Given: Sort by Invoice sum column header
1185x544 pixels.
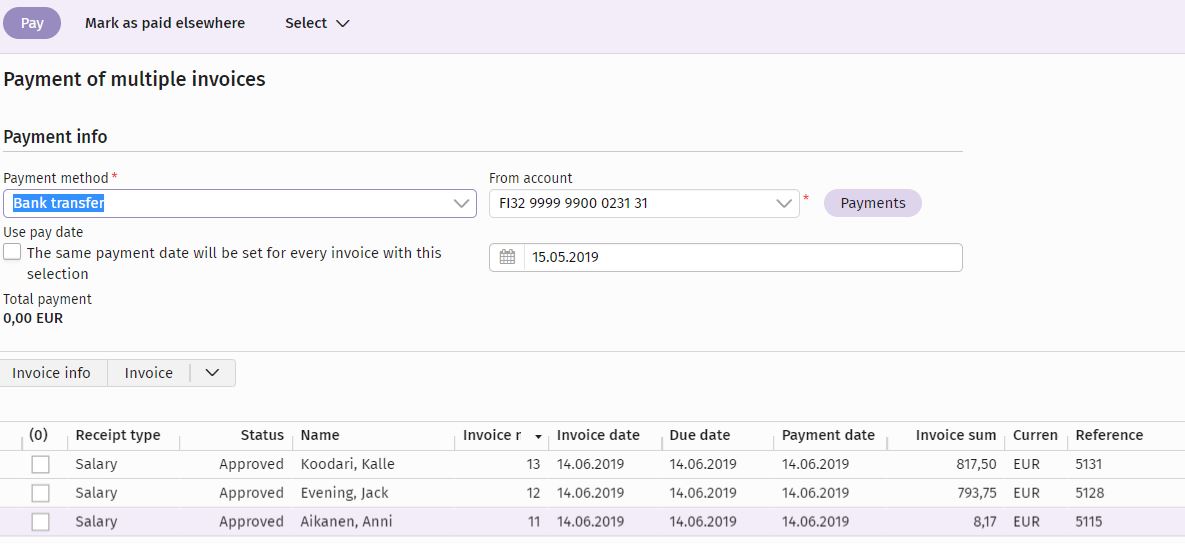Looking at the screenshot, I should coord(956,435).
